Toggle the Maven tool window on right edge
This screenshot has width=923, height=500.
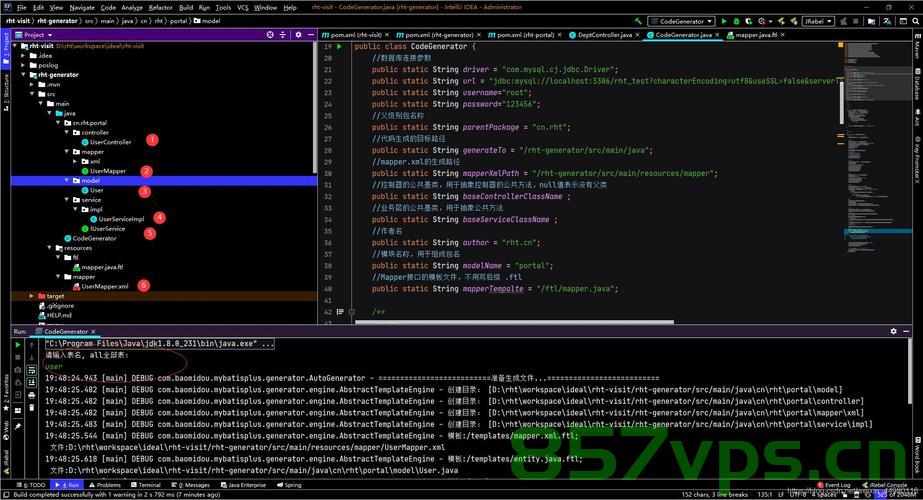pos(917,46)
